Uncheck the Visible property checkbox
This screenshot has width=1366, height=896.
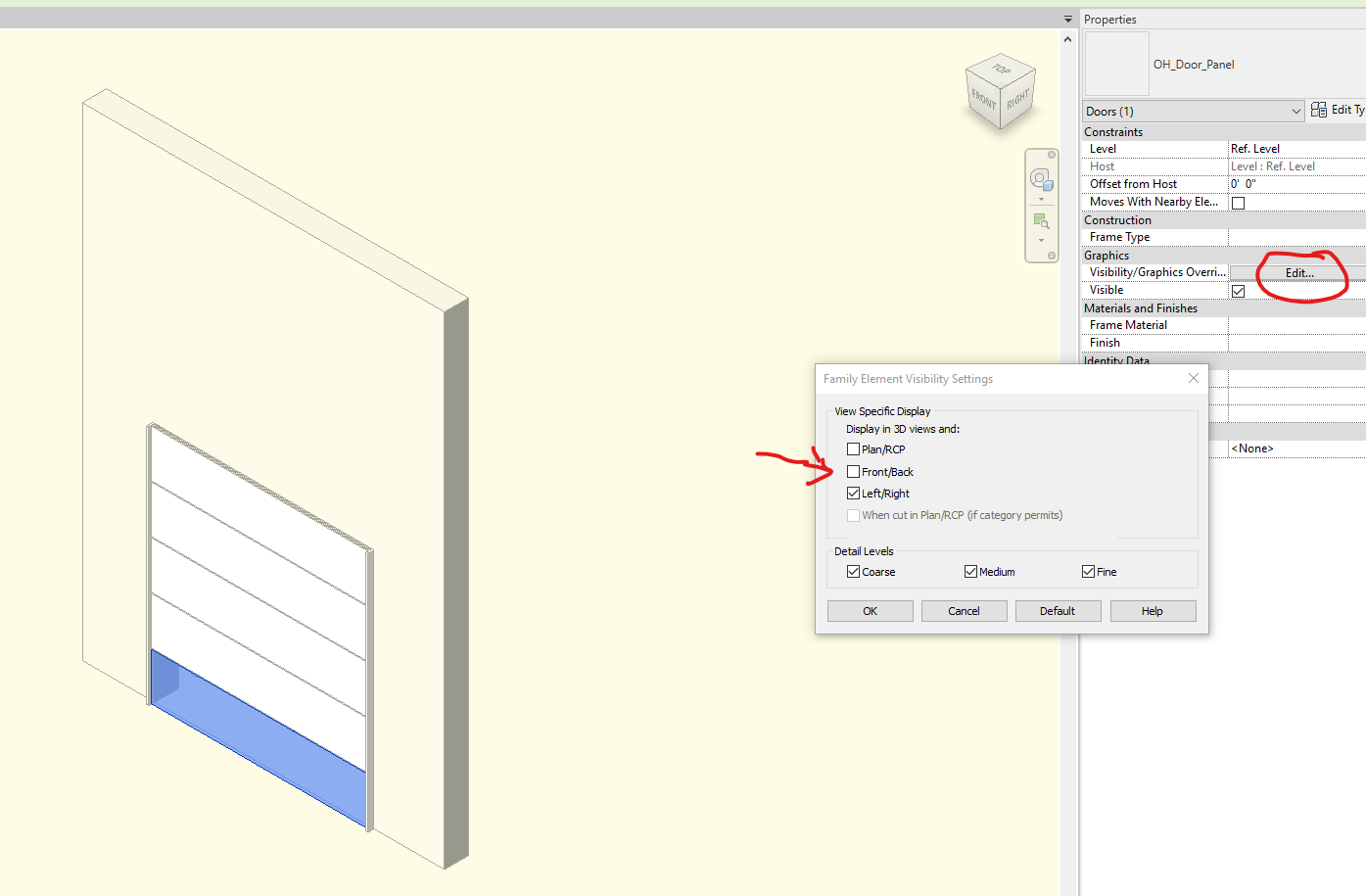pyautogui.click(x=1238, y=291)
